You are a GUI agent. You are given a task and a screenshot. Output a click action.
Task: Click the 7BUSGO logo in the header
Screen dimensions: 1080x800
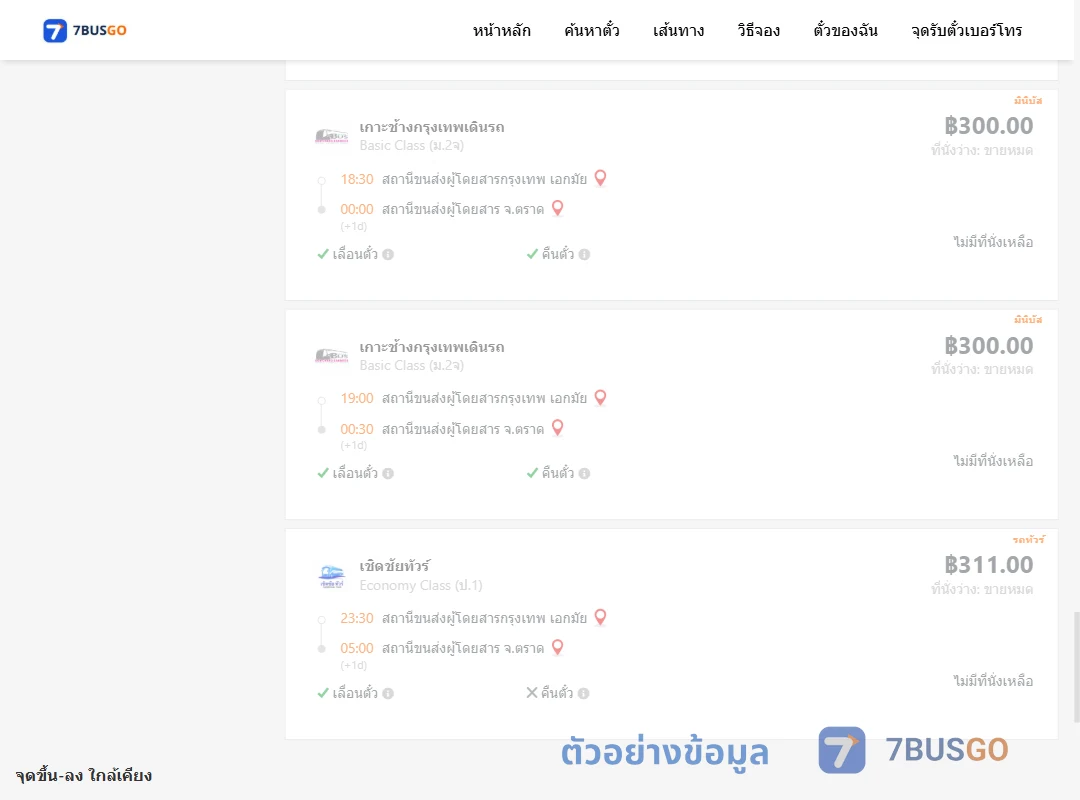click(85, 30)
